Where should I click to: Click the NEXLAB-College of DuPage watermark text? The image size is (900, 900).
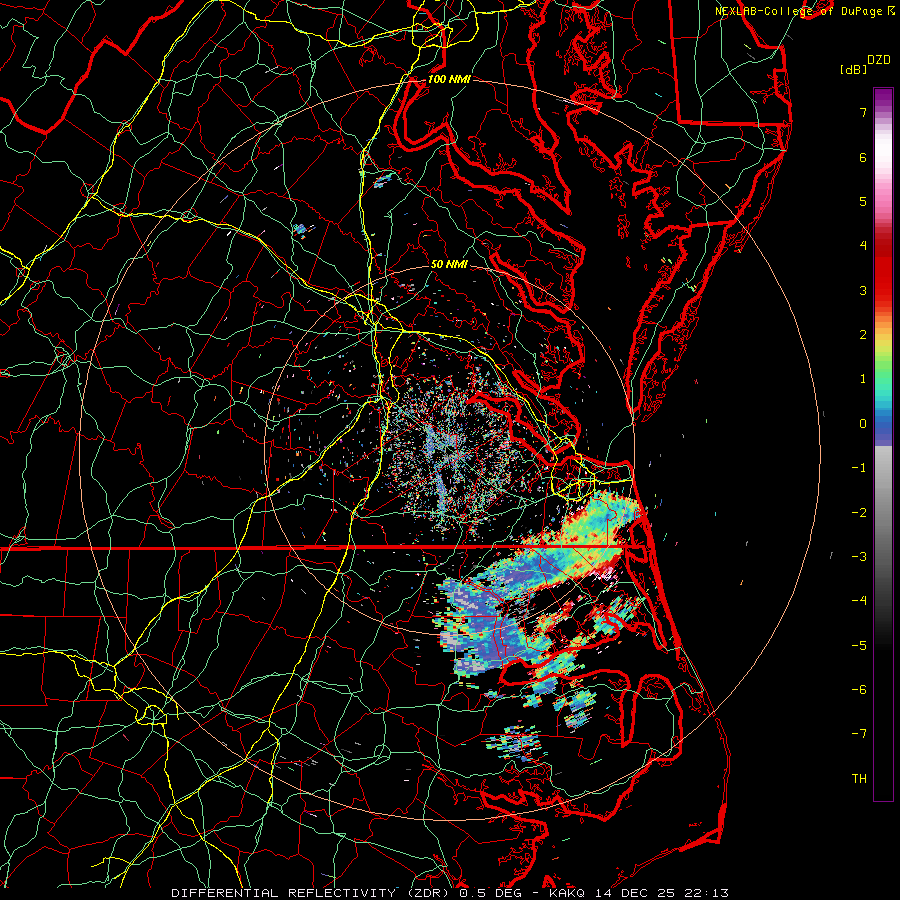pos(801,11)
